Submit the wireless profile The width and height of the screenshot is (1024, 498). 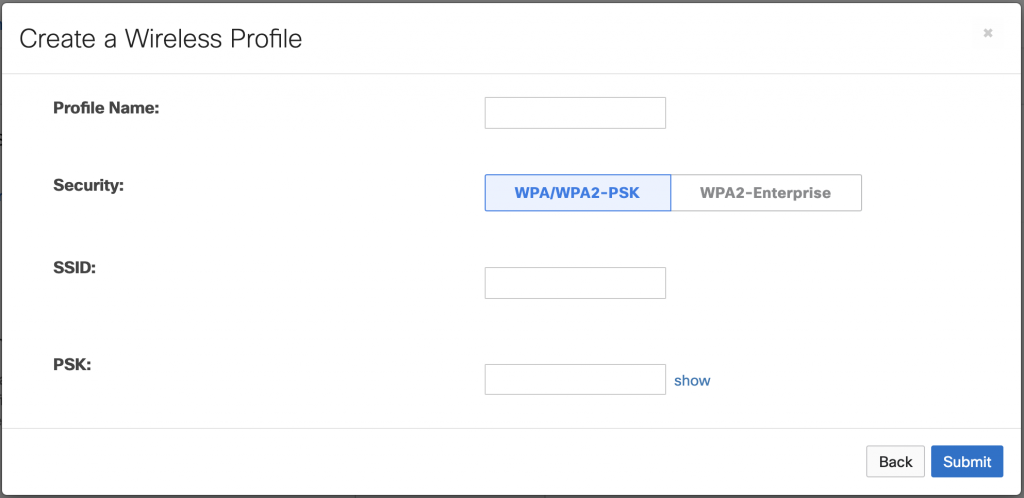(966, 461)
